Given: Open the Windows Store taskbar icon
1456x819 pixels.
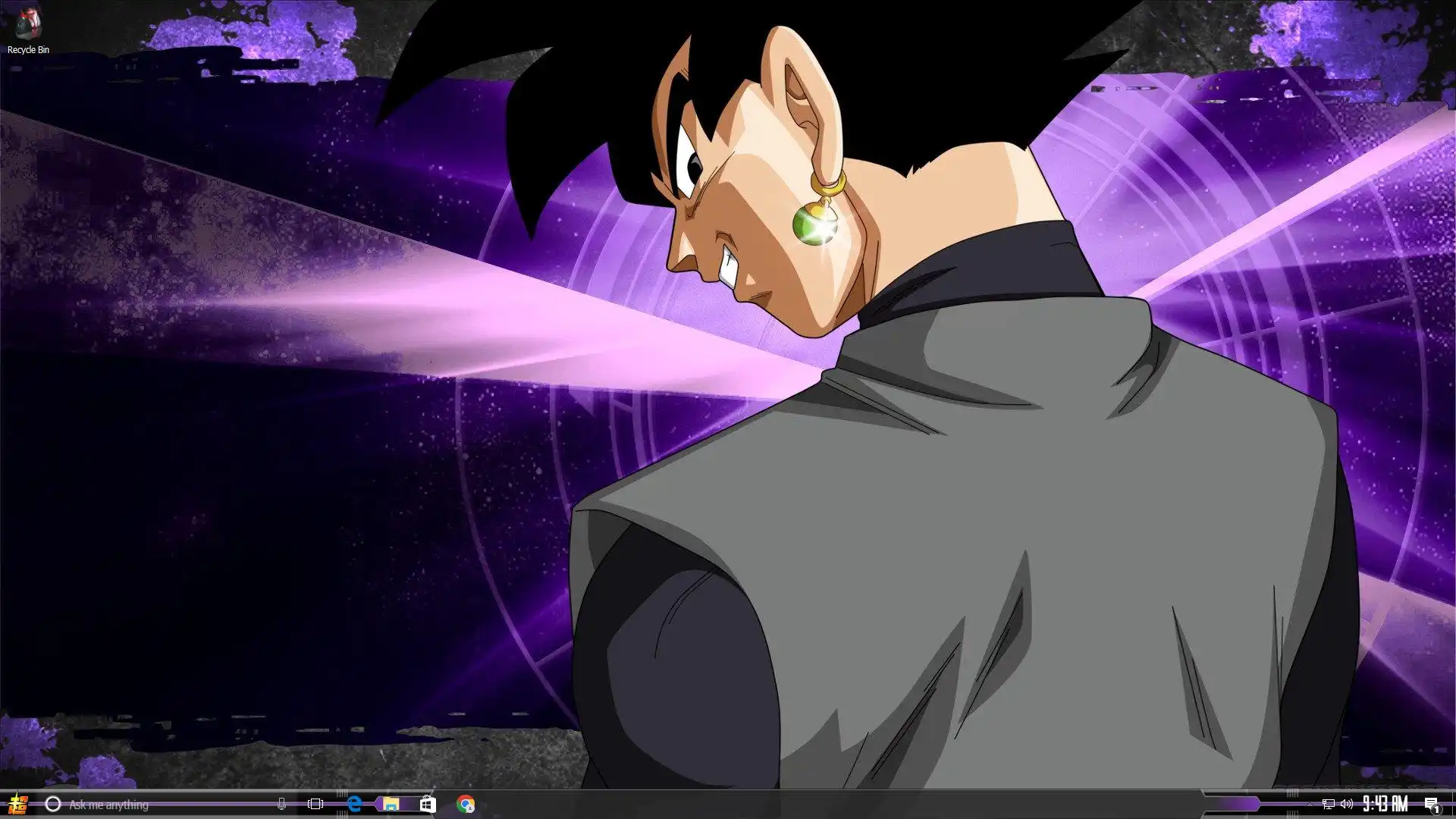Looking at the screenshot, I should [x=428, y=804].
